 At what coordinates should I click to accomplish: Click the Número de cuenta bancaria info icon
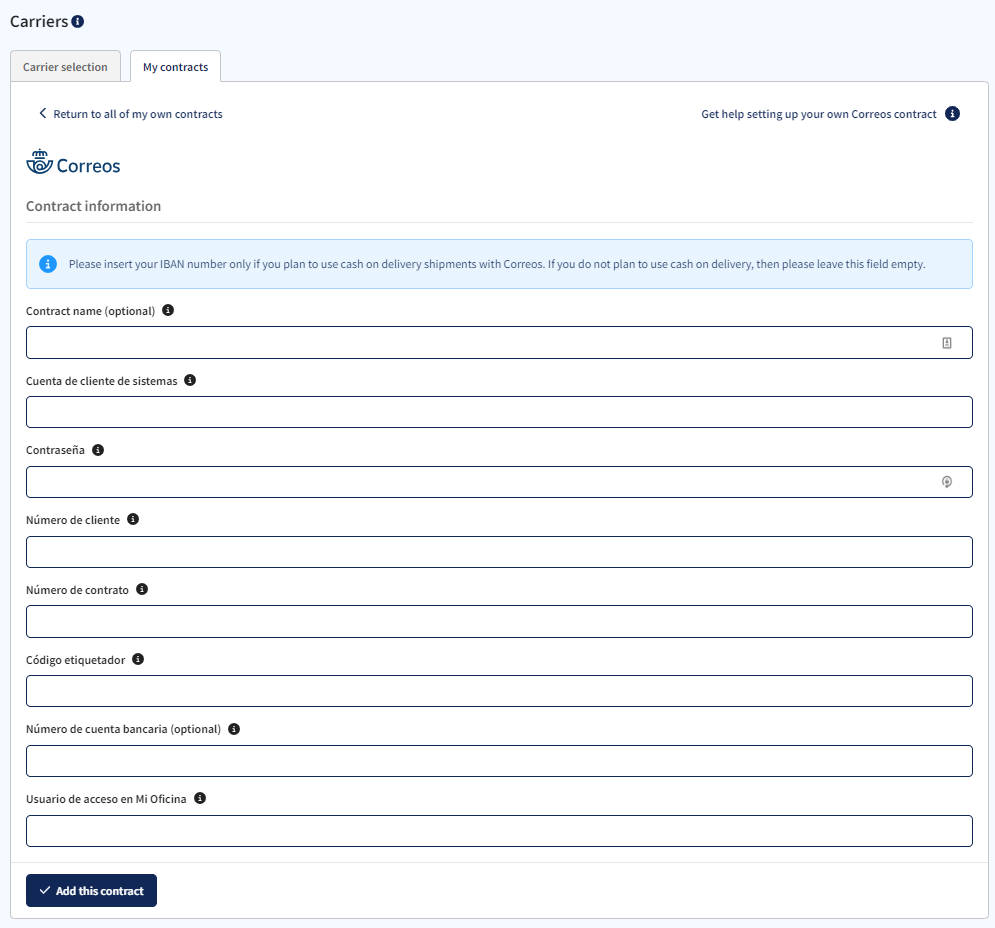233,728
